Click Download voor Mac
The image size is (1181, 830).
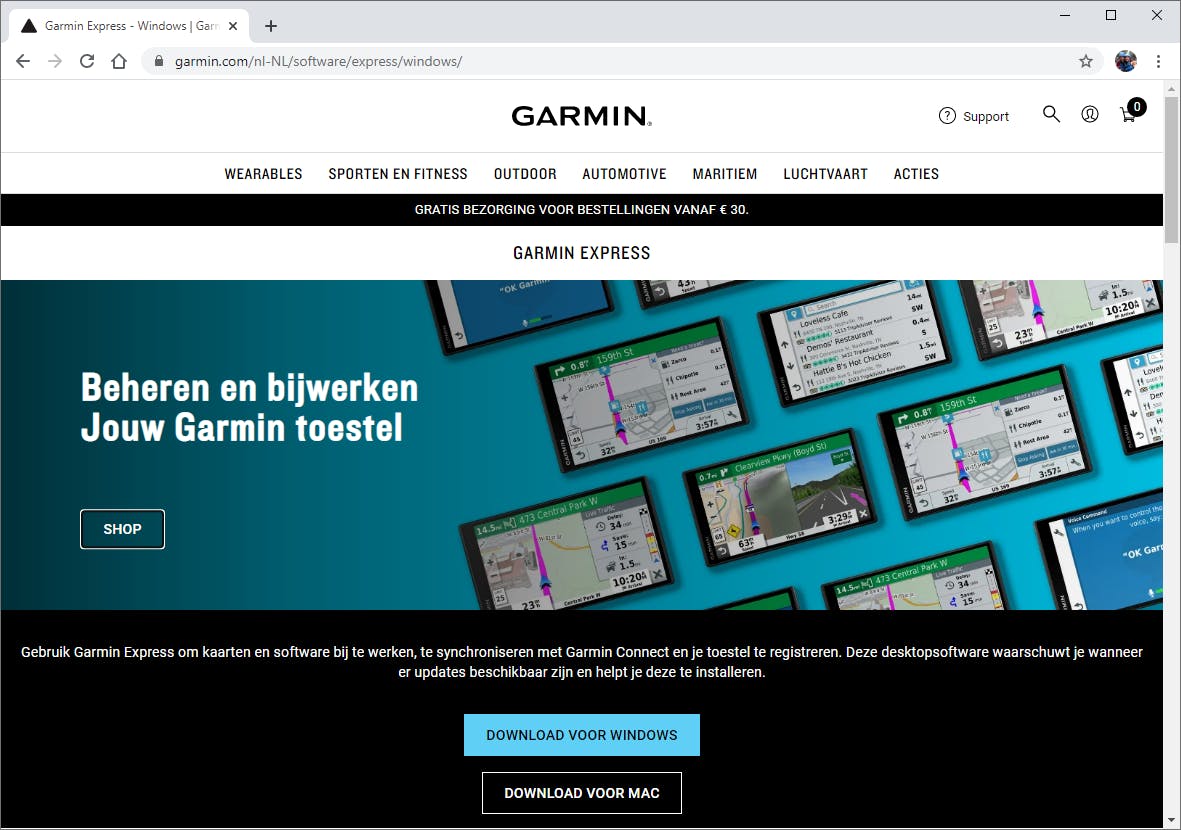point(581,793)
